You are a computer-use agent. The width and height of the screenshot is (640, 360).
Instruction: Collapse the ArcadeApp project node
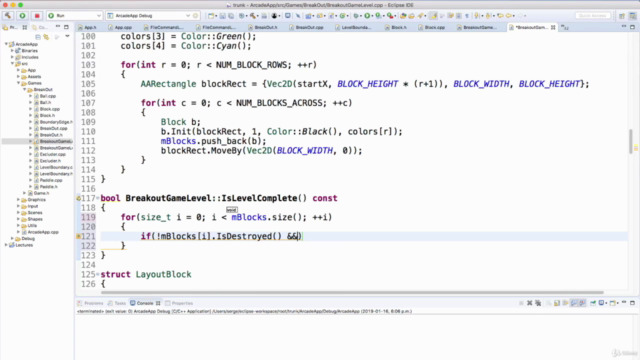coord(7,44)
